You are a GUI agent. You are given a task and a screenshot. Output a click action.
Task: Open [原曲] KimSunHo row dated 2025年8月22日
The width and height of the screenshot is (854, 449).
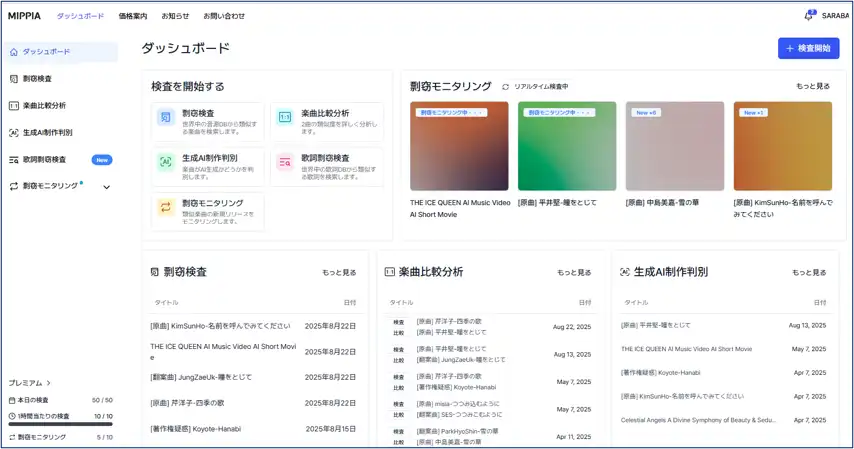(x=253, y=326)
